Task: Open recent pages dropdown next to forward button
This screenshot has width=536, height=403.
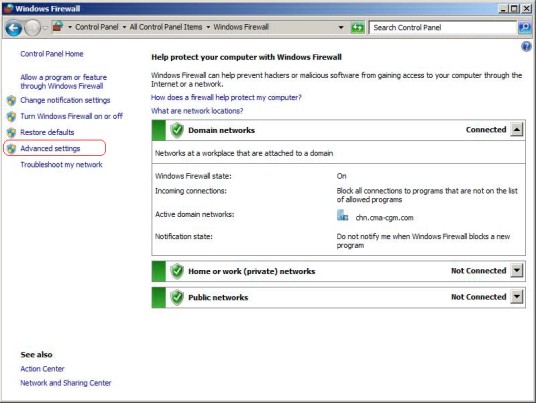Action: coord(45,28)
